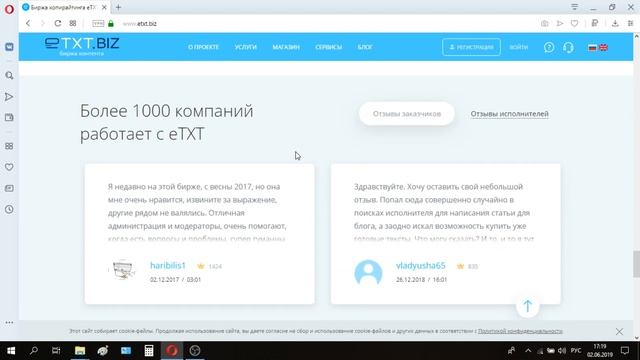Switch site language to Russian flag
This screenshot has width=640, height=360.
click(x=592, y=48)
